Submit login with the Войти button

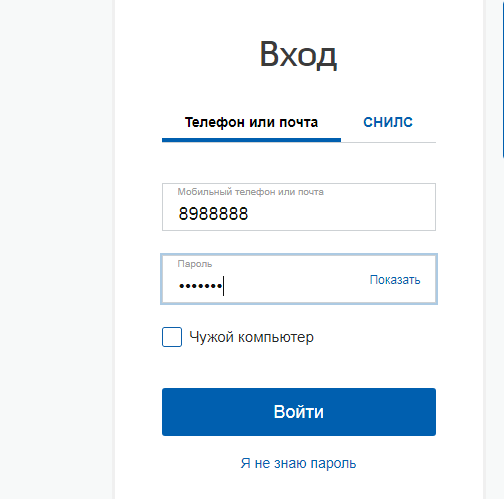(x=299, y=412)
